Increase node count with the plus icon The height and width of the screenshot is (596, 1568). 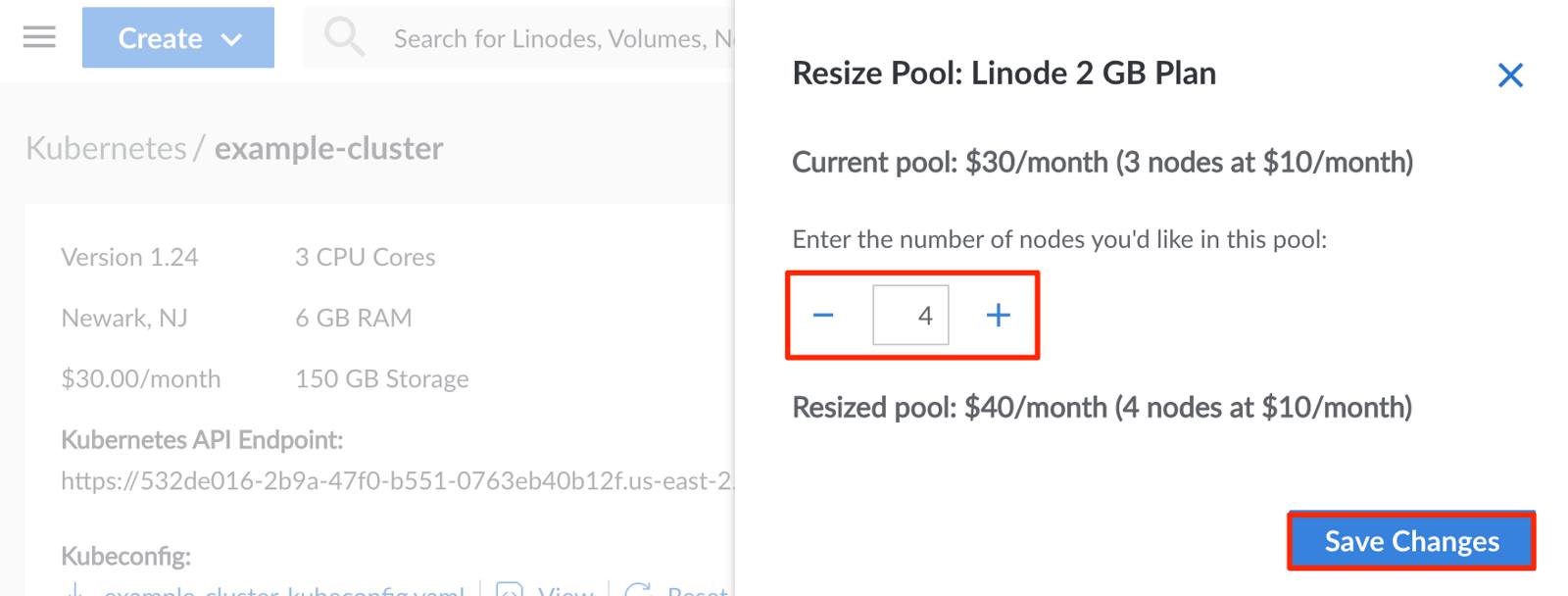[998, 315]
